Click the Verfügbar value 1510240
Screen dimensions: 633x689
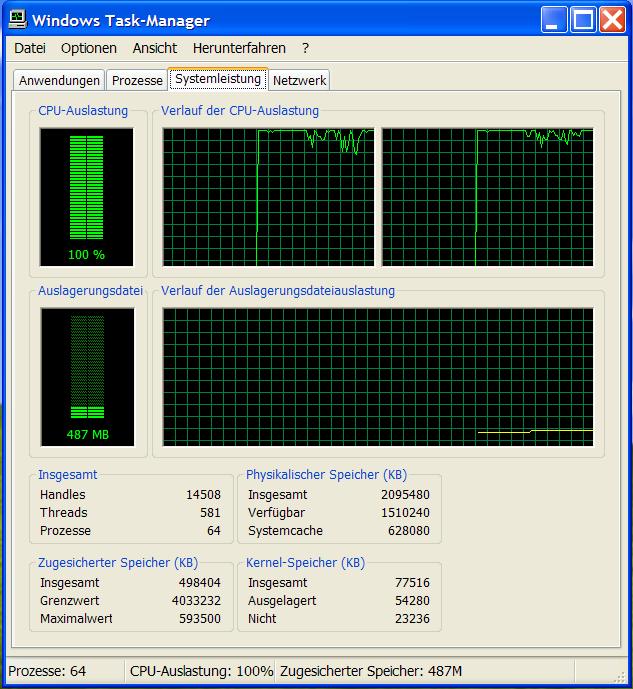click(x=405, y=513)
